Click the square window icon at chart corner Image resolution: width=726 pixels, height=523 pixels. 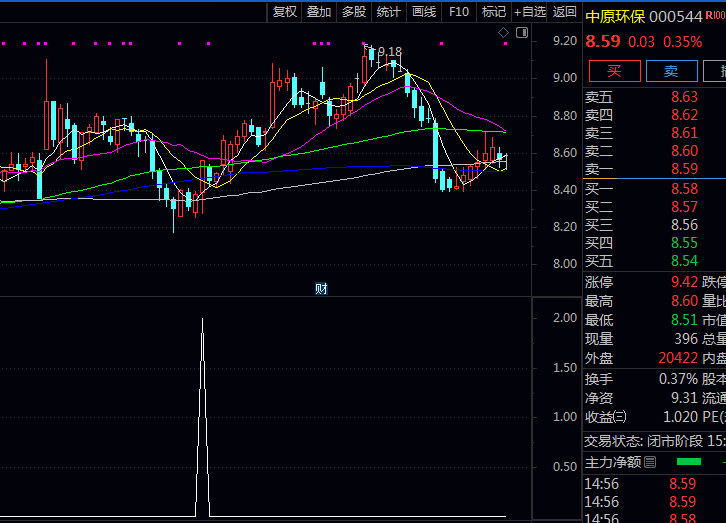[x=521, y=33]
